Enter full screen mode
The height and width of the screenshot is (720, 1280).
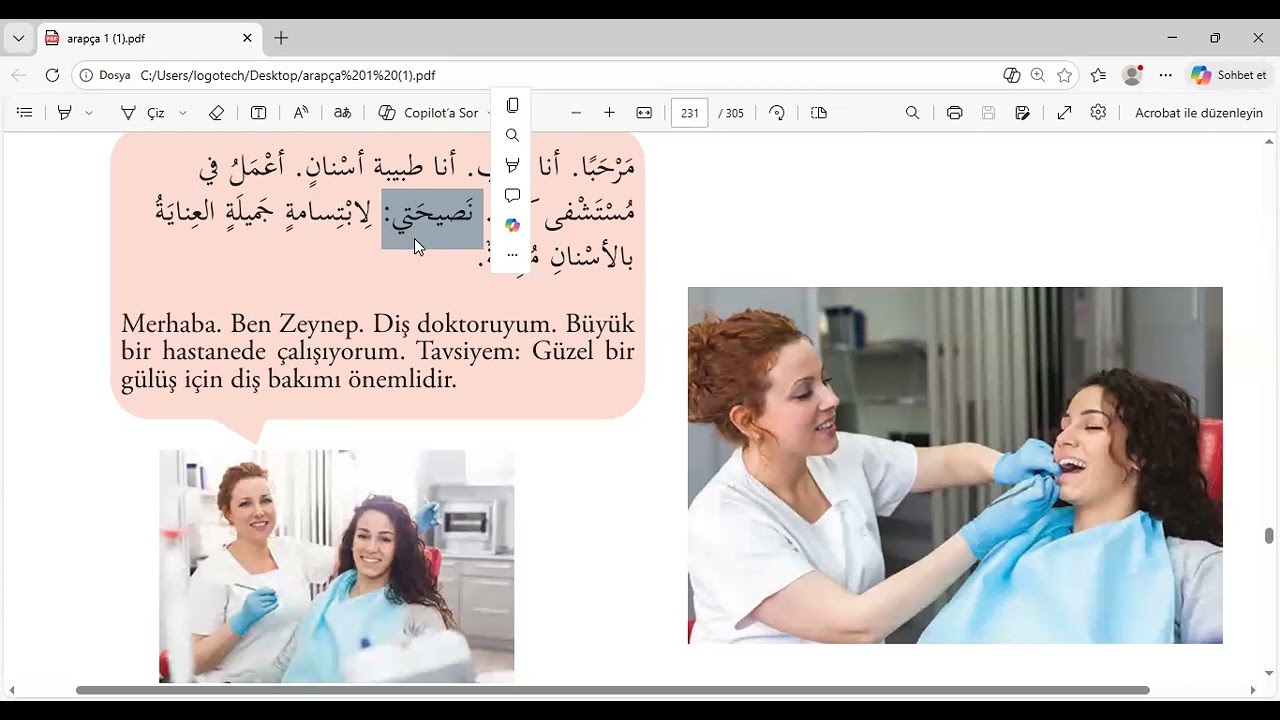[1065, 113]
